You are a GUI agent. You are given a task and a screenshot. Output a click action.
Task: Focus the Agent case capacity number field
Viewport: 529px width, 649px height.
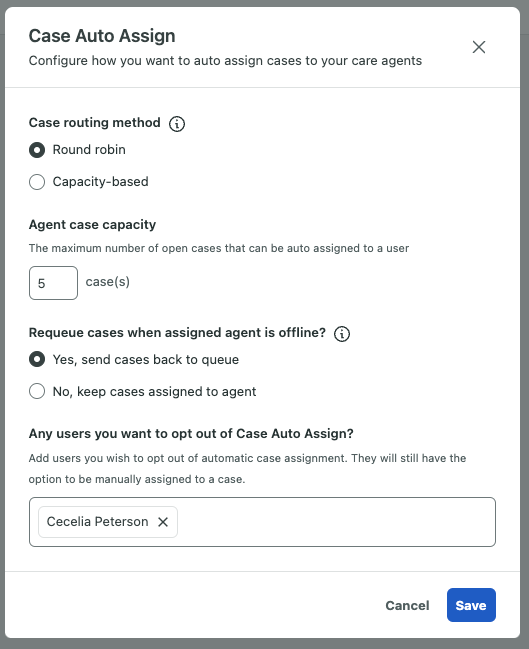coord(53,283)
